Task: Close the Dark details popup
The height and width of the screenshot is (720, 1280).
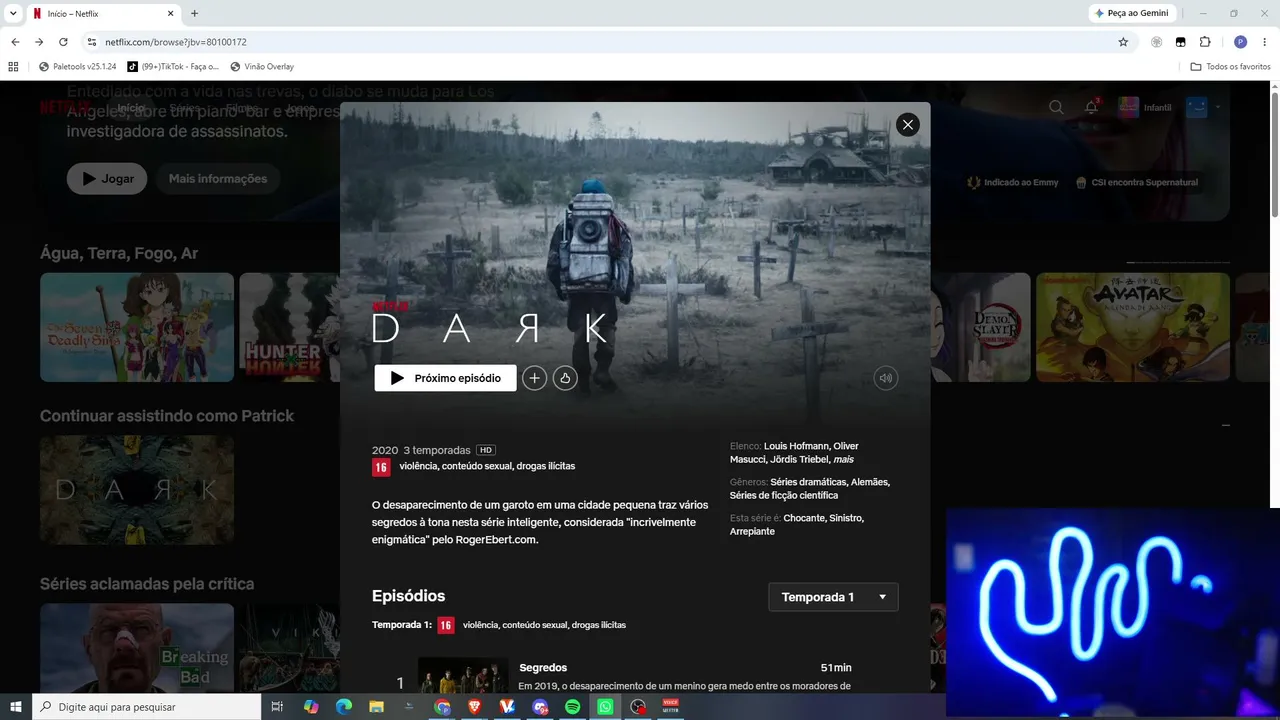Action: coord(907,124)
